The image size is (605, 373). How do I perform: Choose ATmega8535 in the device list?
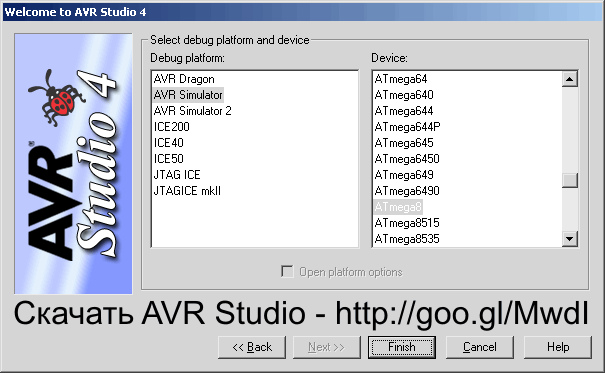tap(407, 239)
